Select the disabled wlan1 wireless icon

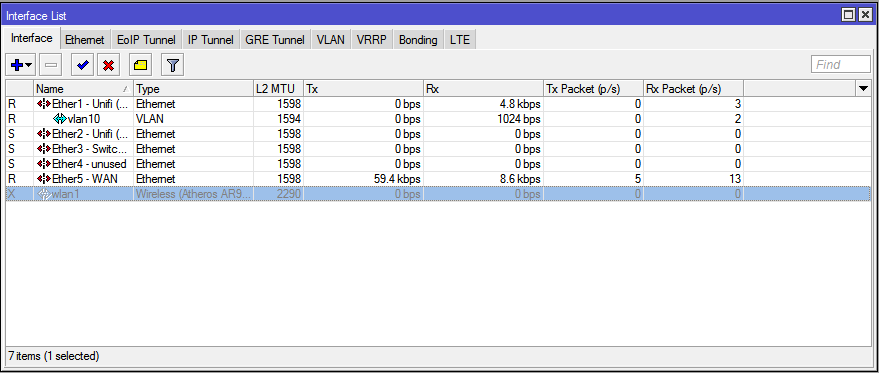pyautogui.click(x=44, y=194)
